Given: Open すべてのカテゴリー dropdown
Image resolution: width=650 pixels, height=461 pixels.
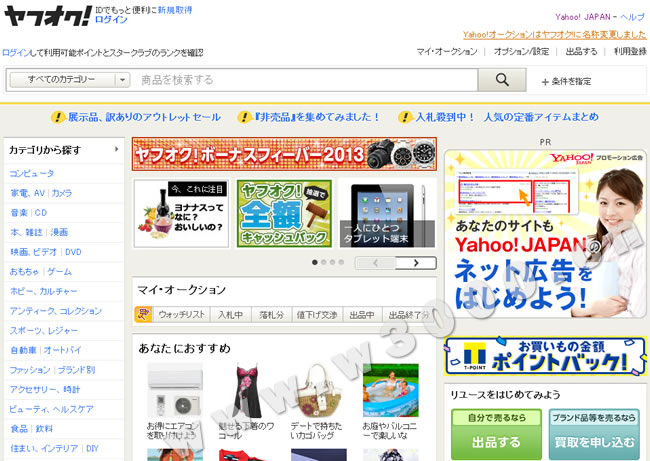Looking at the screenshot, I should point(70,80).
